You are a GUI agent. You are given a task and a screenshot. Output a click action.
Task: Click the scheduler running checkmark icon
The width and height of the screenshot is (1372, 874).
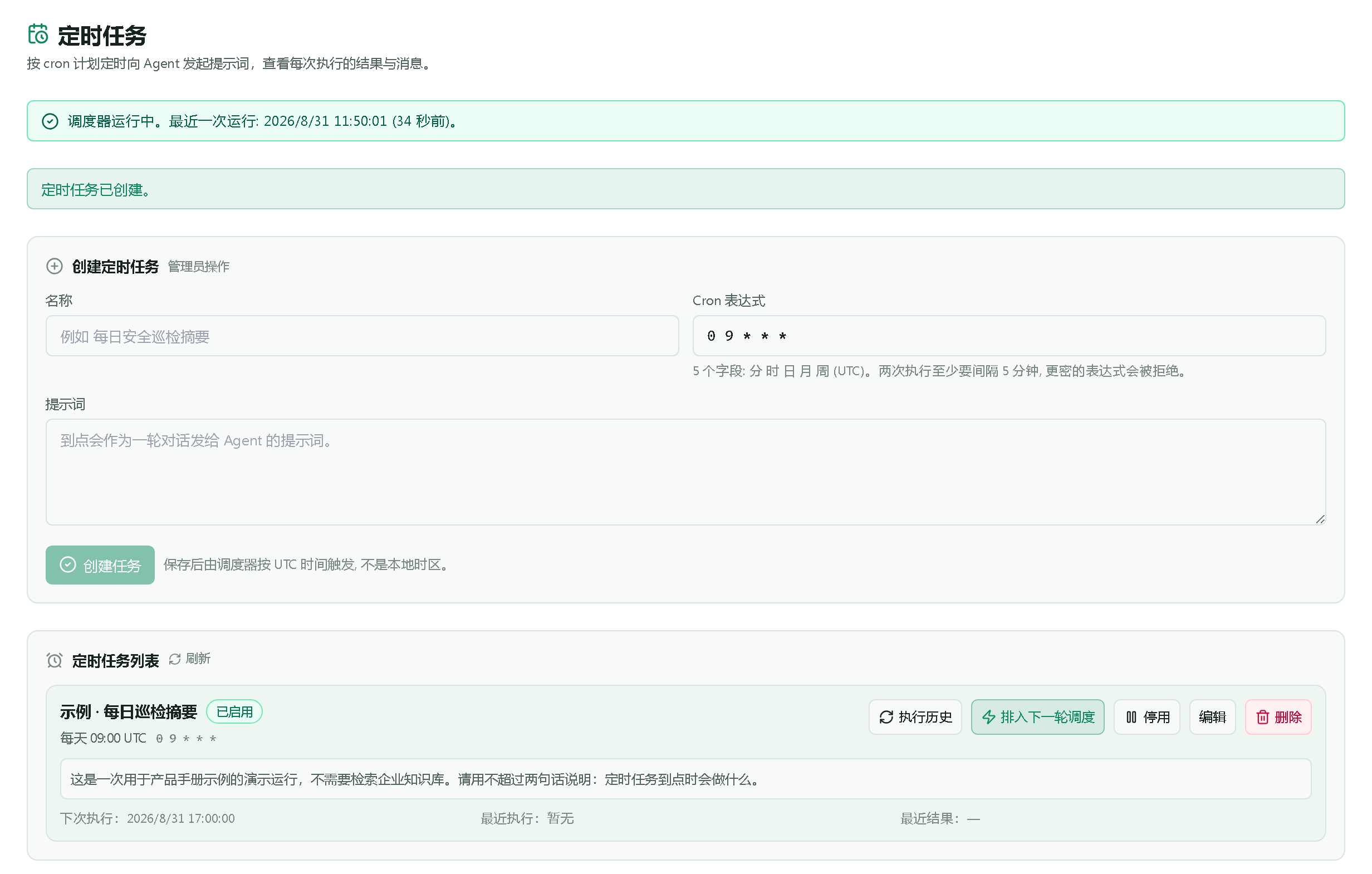[50, 121]
